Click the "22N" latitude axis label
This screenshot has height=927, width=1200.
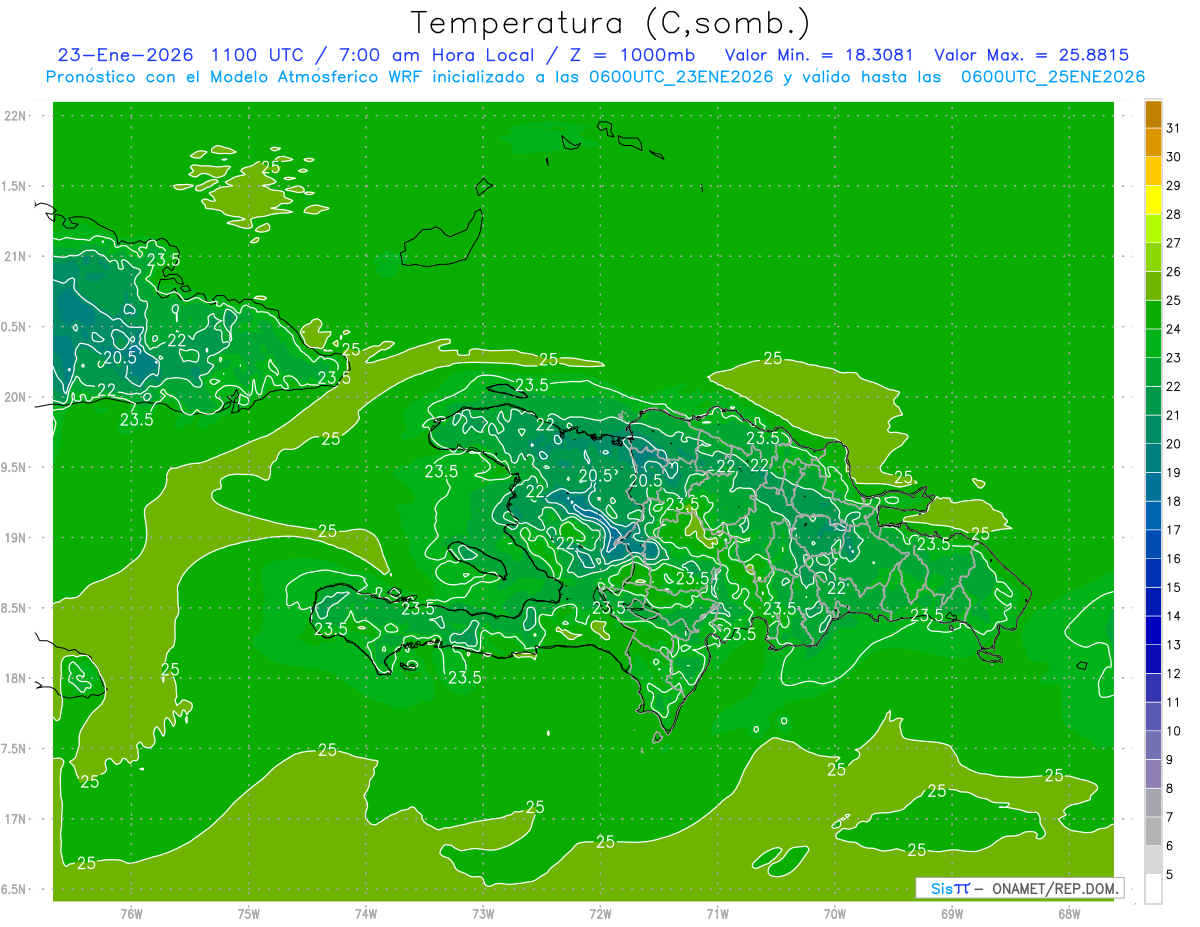click(16, 116)
